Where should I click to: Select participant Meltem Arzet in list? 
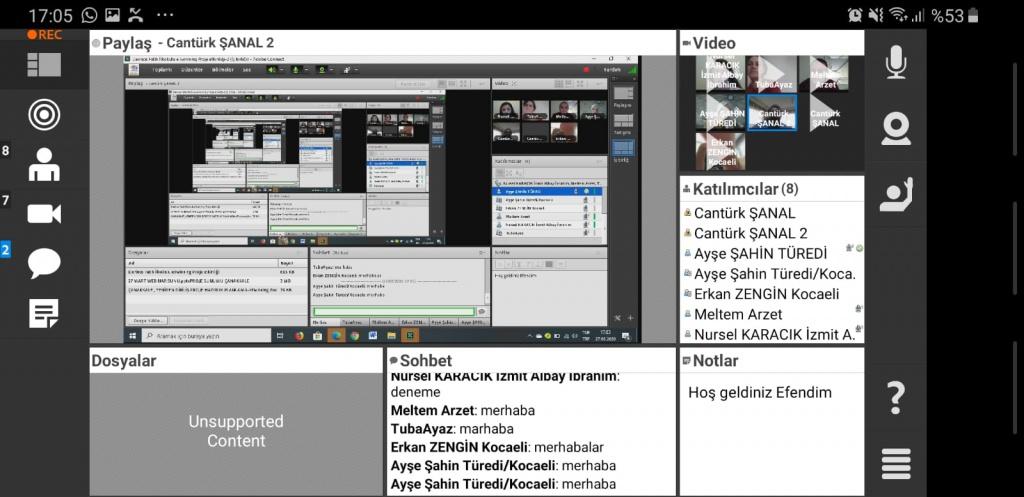(738, 314)
